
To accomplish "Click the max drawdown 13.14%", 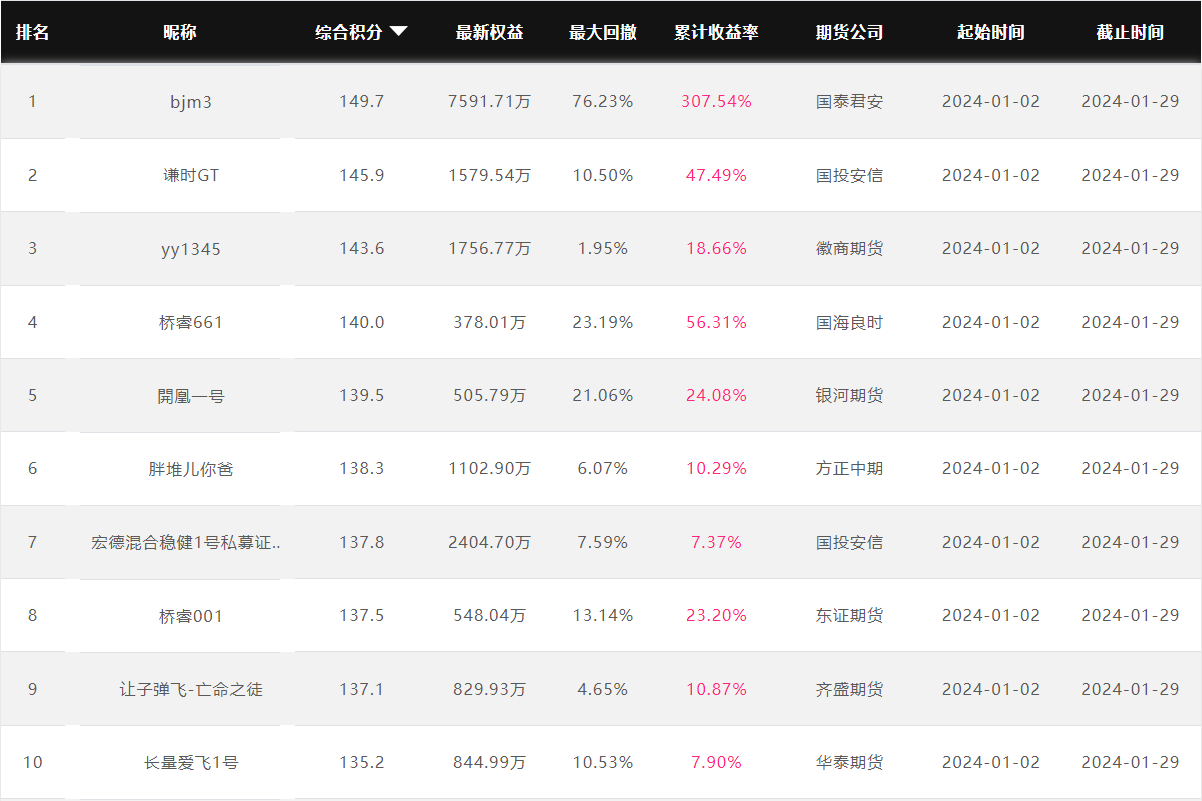I will [603, 616].
